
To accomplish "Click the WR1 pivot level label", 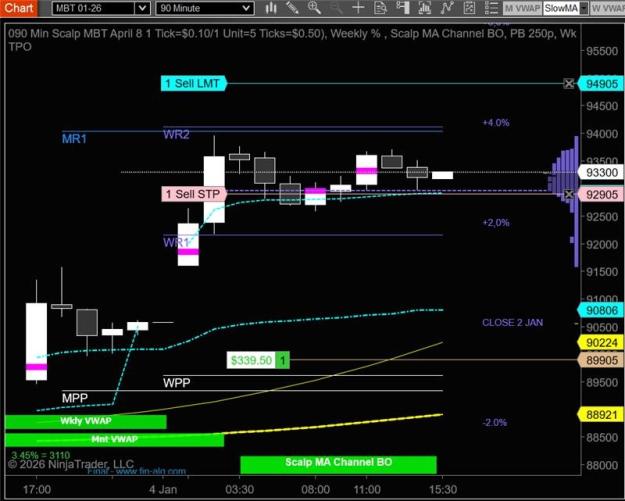I will tap(176, 242).
